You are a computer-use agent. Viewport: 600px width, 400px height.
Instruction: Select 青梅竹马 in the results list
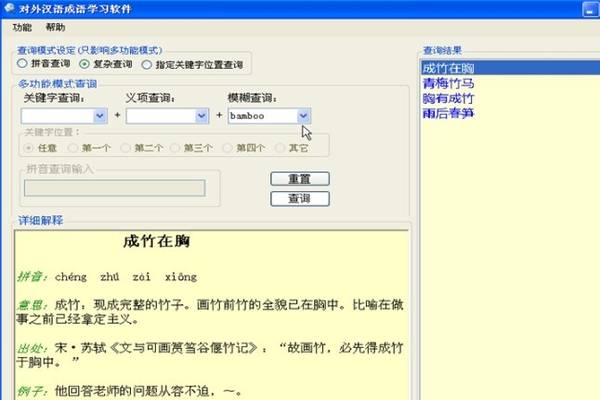coord(448,83)
